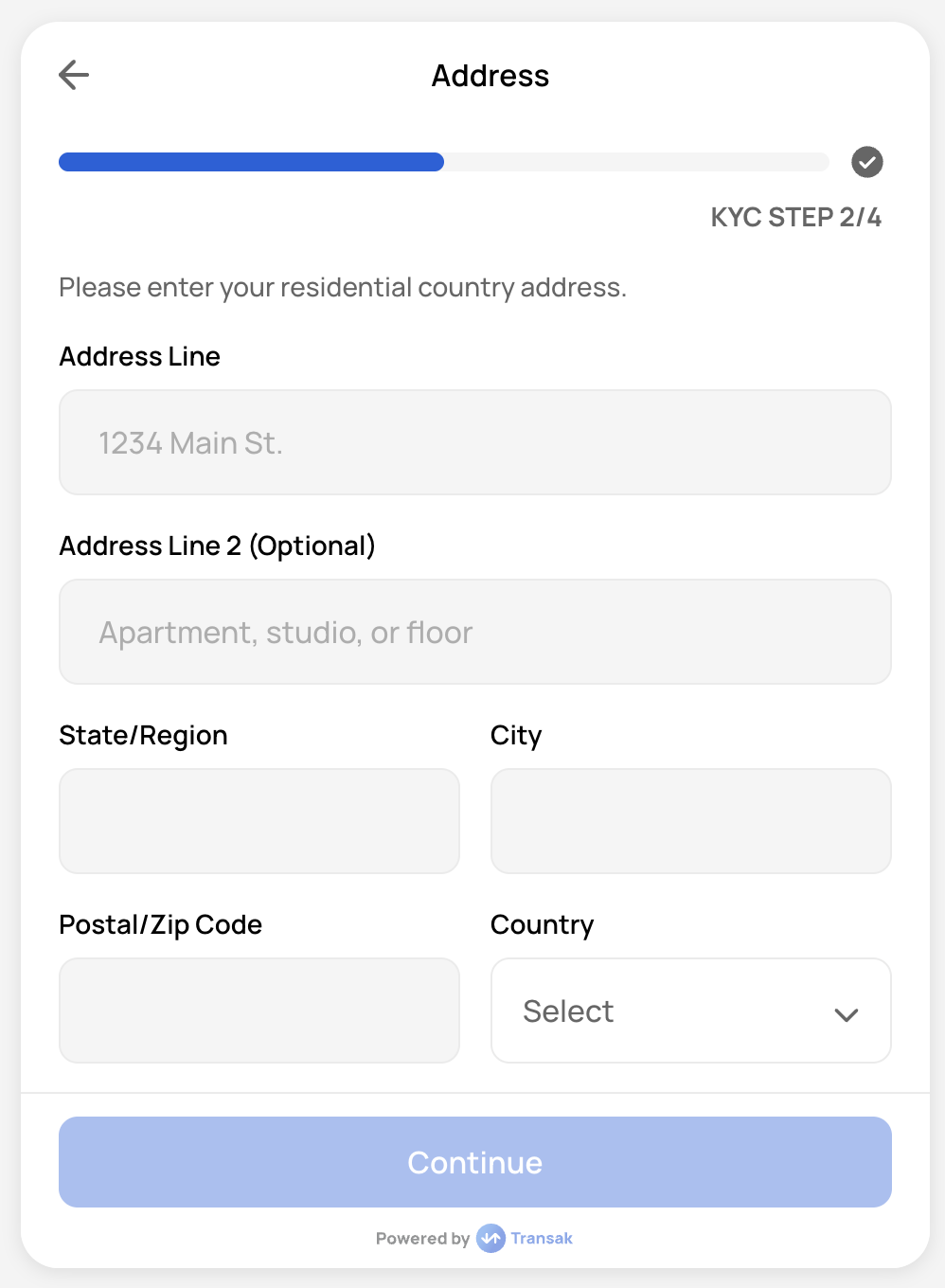Click the KYC STEP 2/4 indicator text

[795, 217]
